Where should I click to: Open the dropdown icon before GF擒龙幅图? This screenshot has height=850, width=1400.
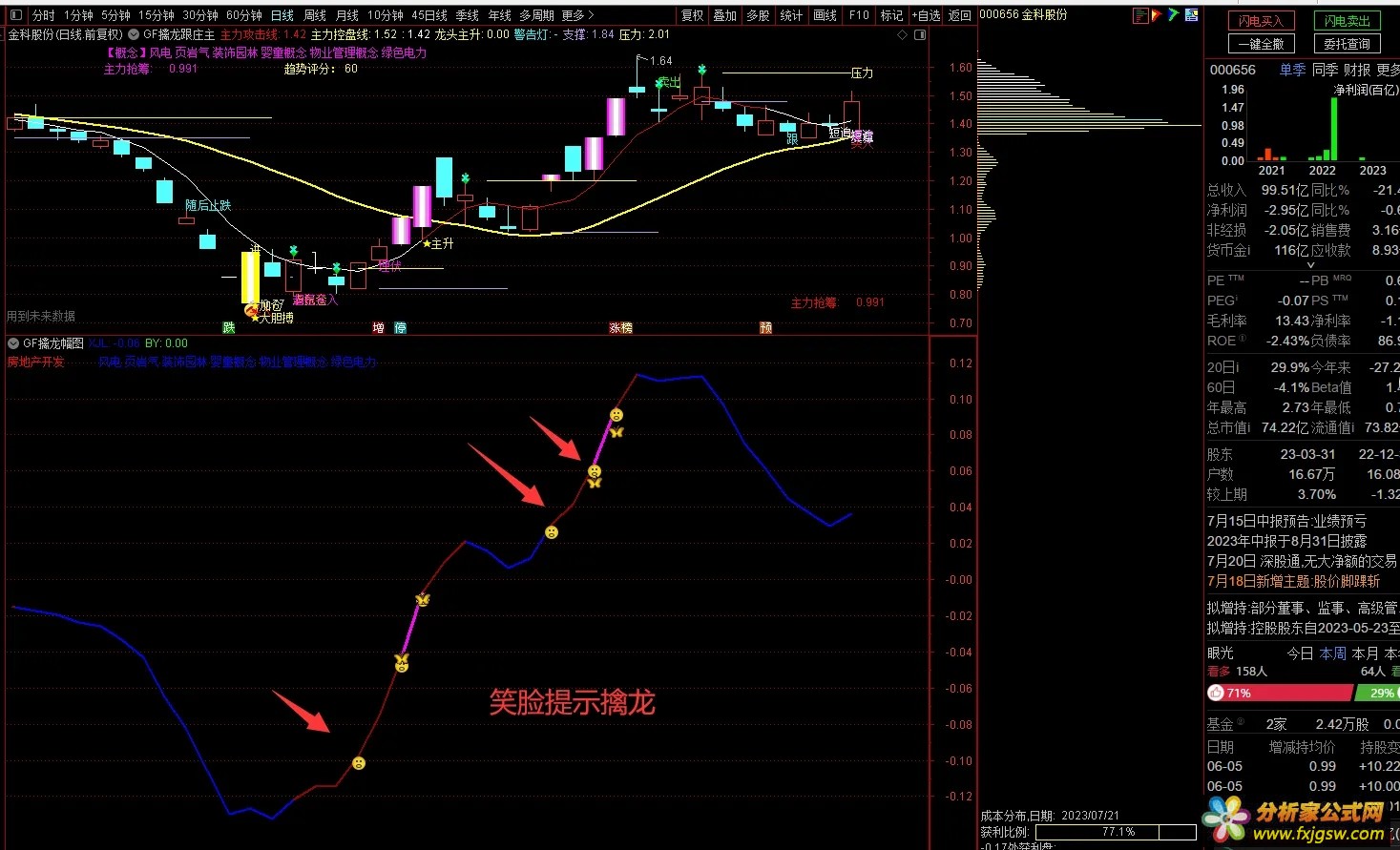coord(13,343)
